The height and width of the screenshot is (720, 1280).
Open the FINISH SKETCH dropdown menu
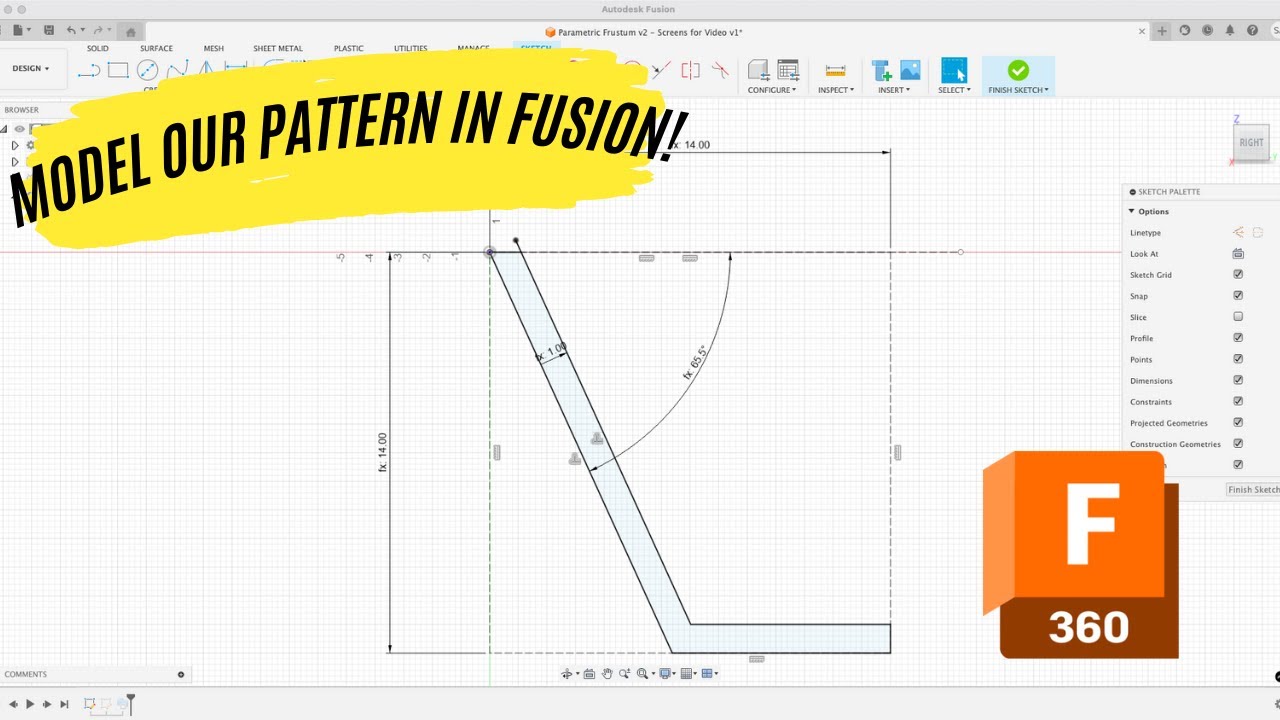tap(1018, 90)
